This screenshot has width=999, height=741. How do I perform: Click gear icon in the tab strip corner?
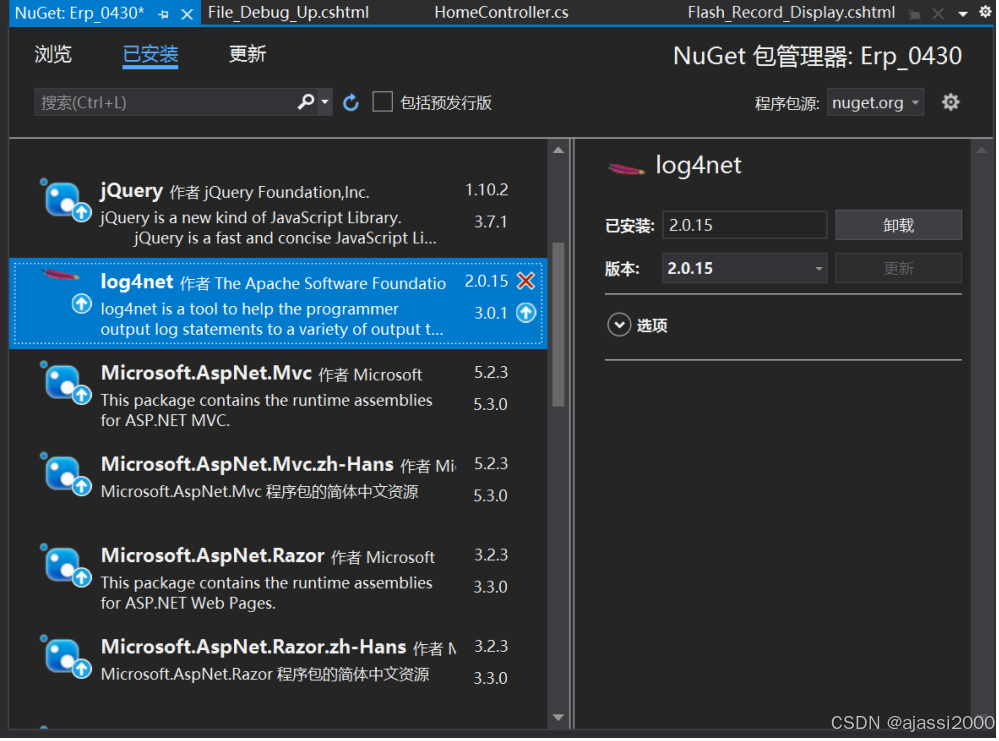(x=985, y=12)
